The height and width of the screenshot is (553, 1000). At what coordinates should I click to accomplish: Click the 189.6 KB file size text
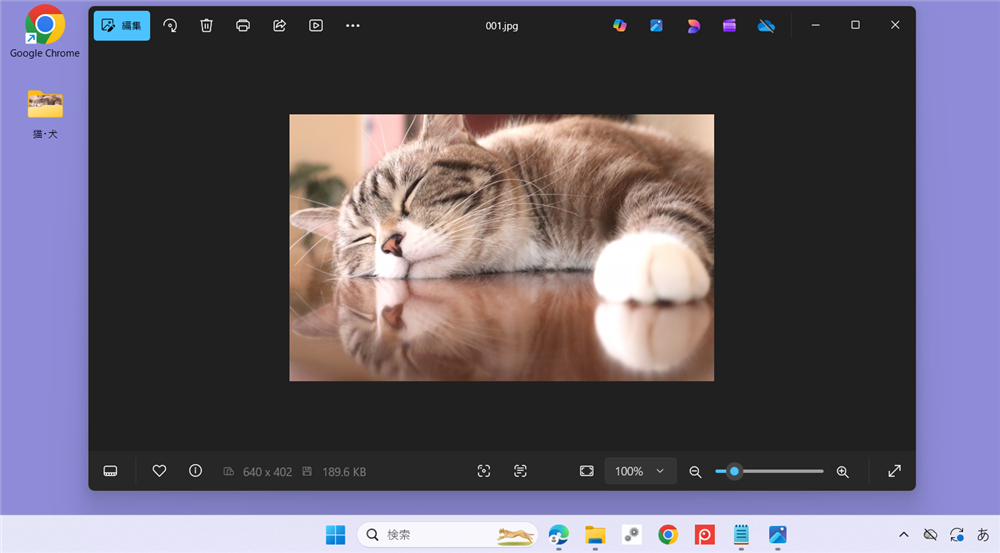[x=344, y=472]
